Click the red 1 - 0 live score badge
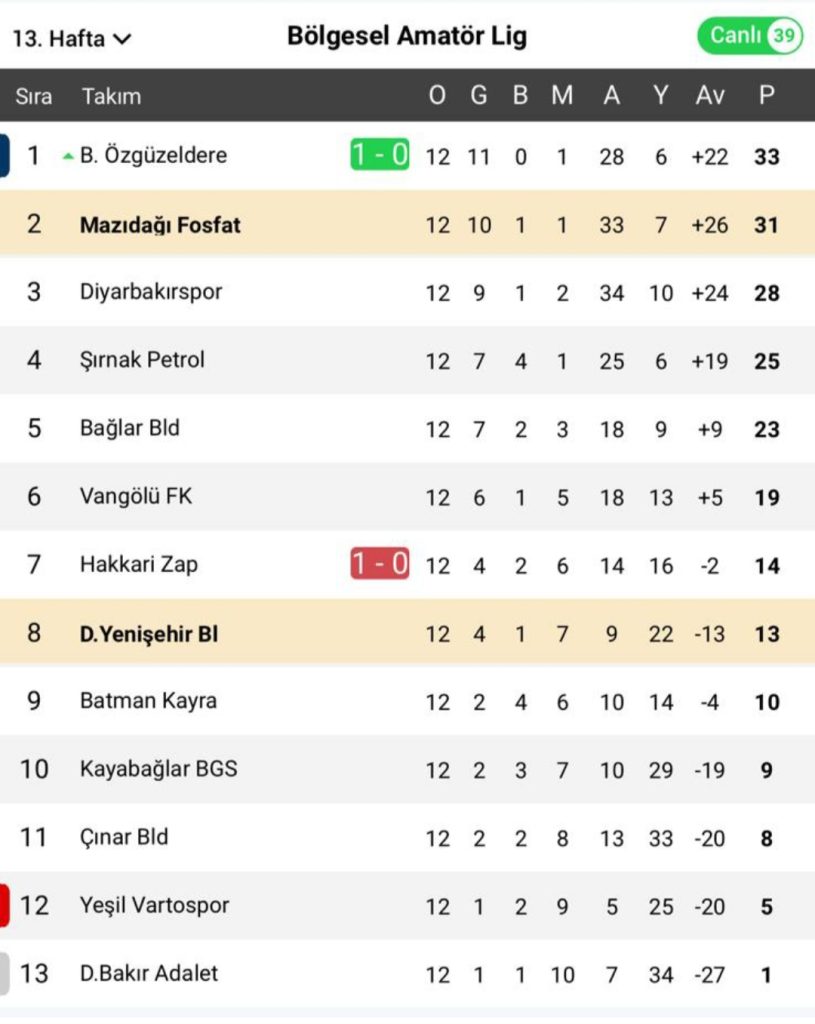Screen dimensions: 815x1024 [x=380, y=563]
